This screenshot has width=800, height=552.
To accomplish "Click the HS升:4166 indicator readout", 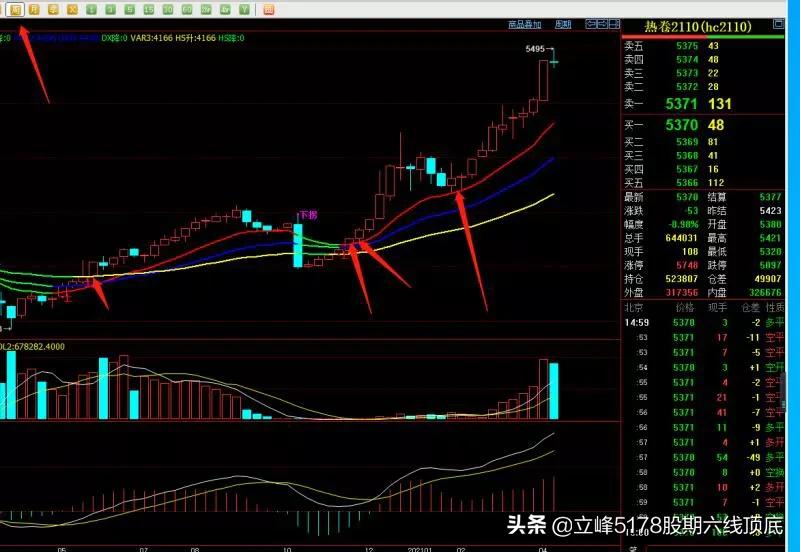I will (x=195, y=38).
